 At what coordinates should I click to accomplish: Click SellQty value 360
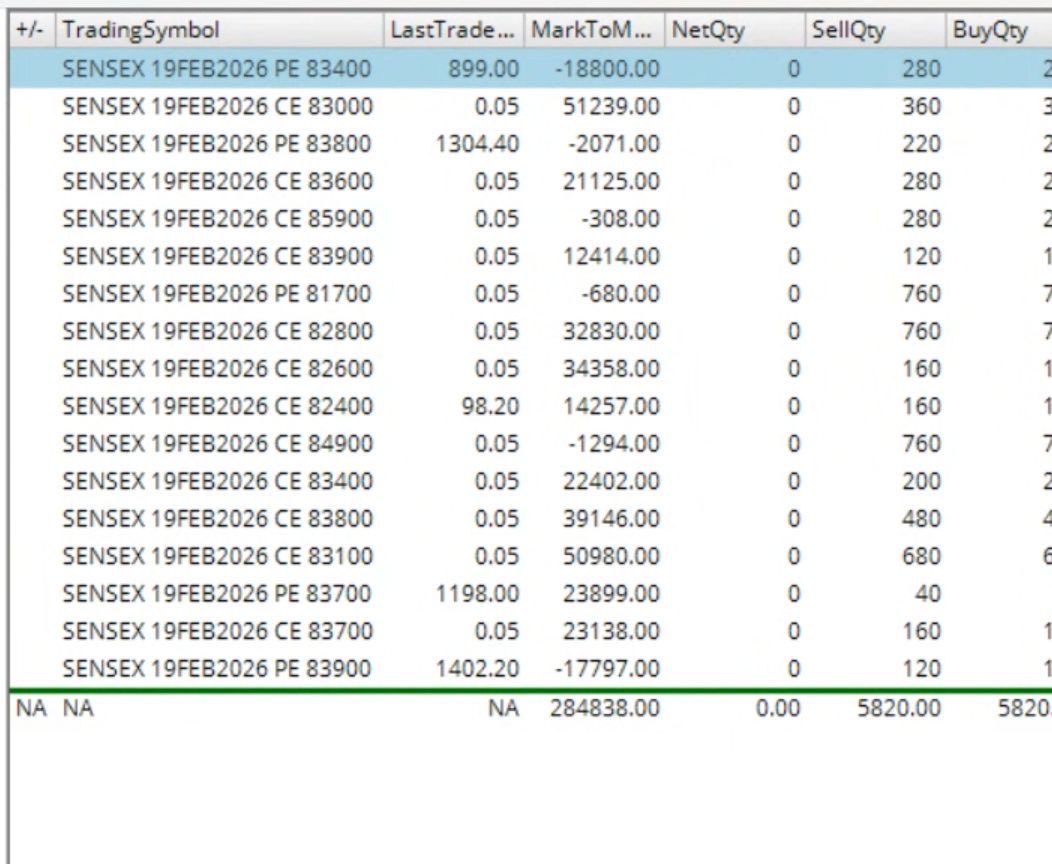[x=921, y=107]
